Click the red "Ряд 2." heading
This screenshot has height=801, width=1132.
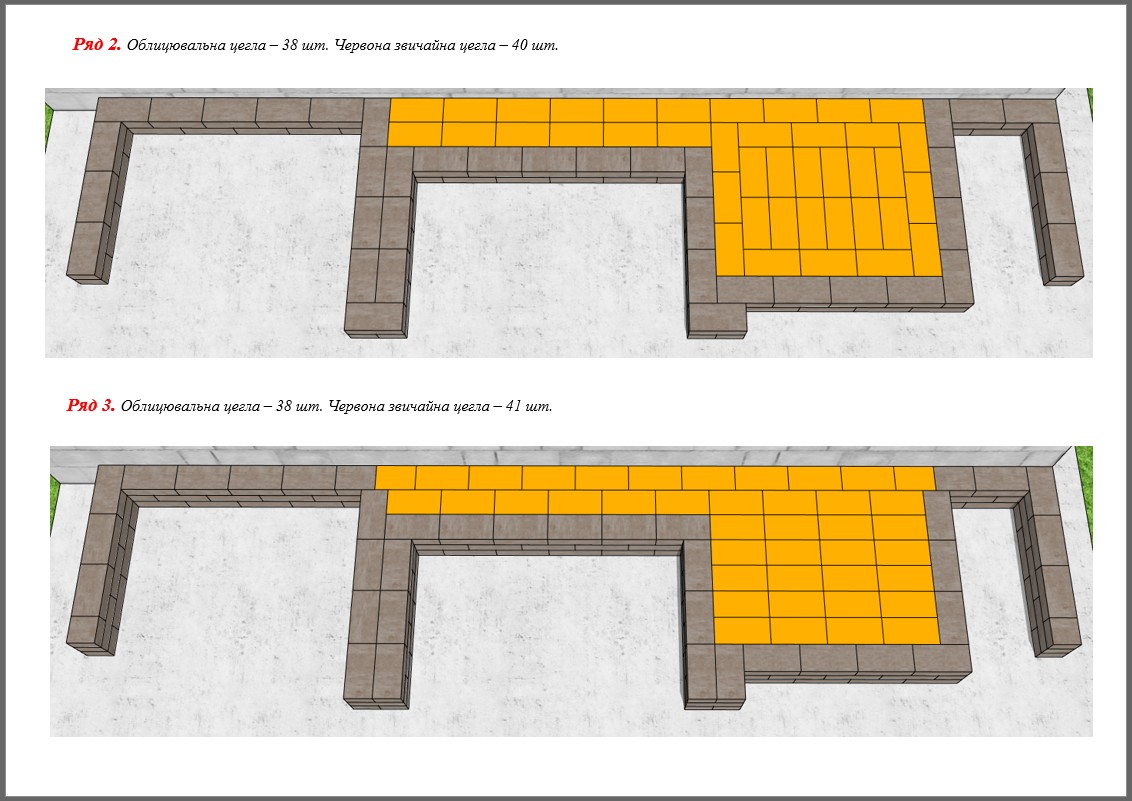tap(97, 45)
